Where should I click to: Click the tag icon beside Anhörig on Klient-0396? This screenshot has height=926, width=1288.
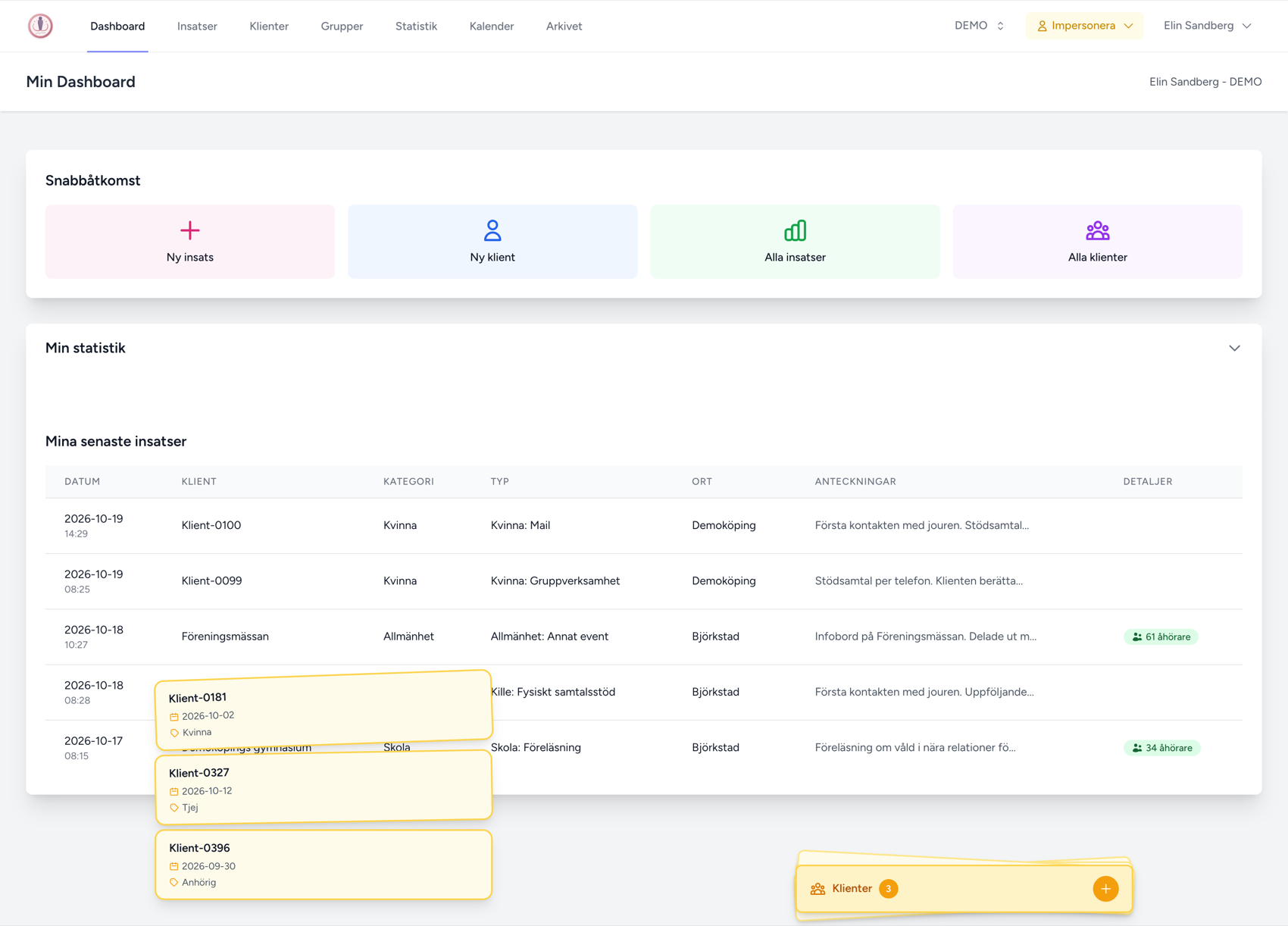[174, 883]
